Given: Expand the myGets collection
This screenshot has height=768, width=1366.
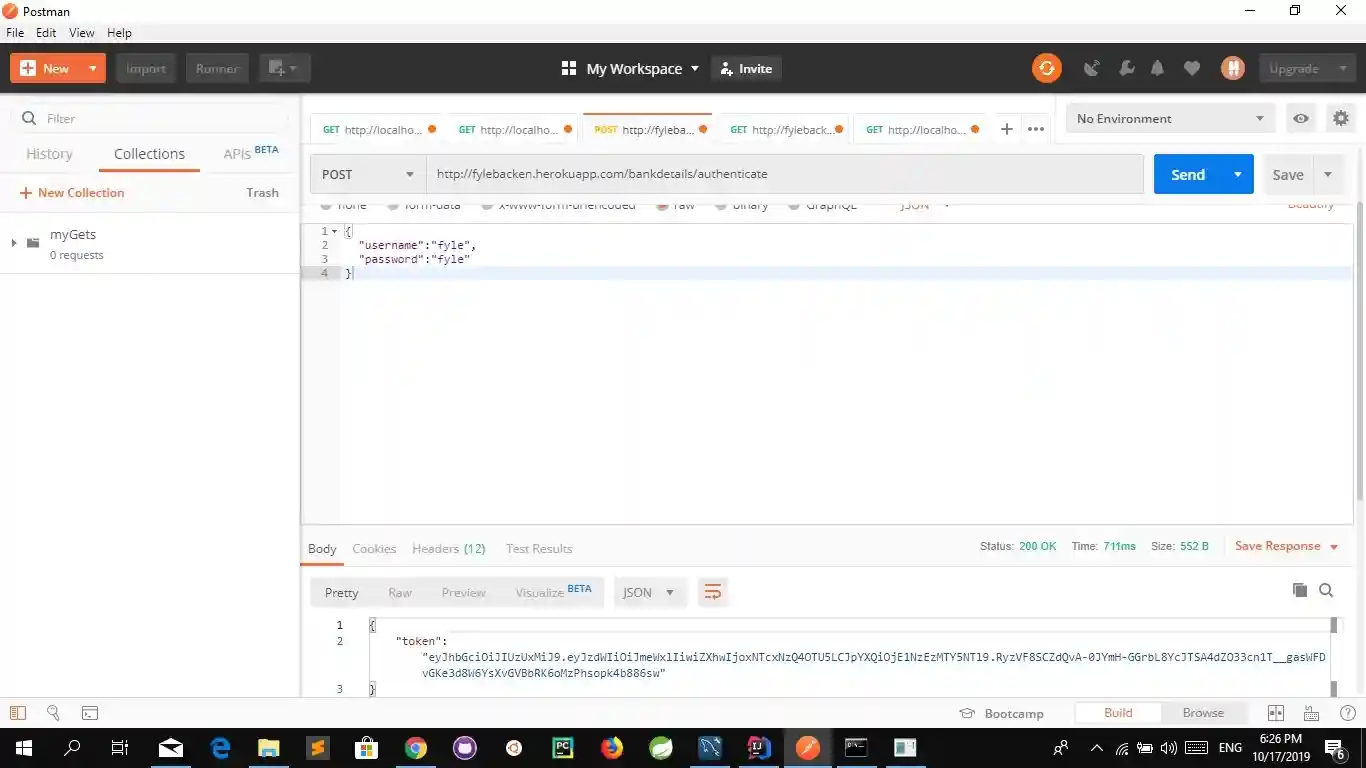Looking at the screenshot, I should [x=14, y=242].
